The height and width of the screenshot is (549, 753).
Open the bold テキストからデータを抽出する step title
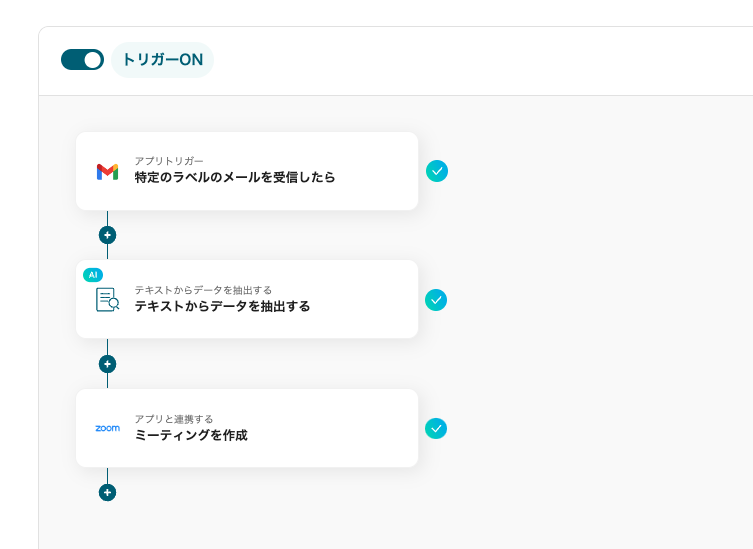(x=222, y=307)
